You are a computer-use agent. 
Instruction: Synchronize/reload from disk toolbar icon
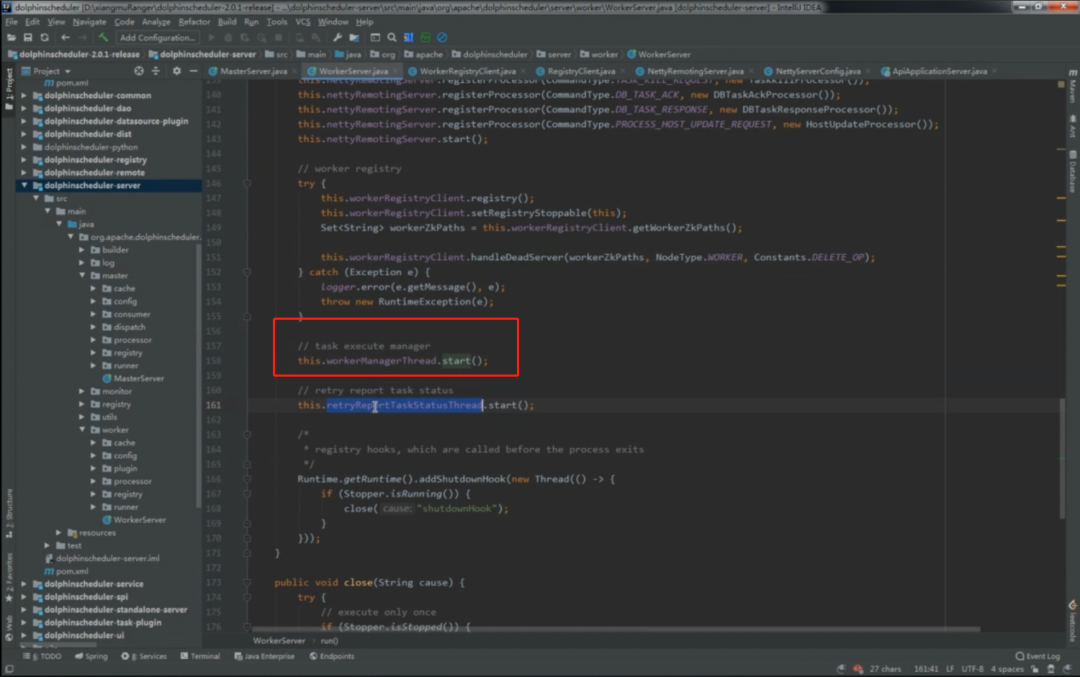(45, 37)
